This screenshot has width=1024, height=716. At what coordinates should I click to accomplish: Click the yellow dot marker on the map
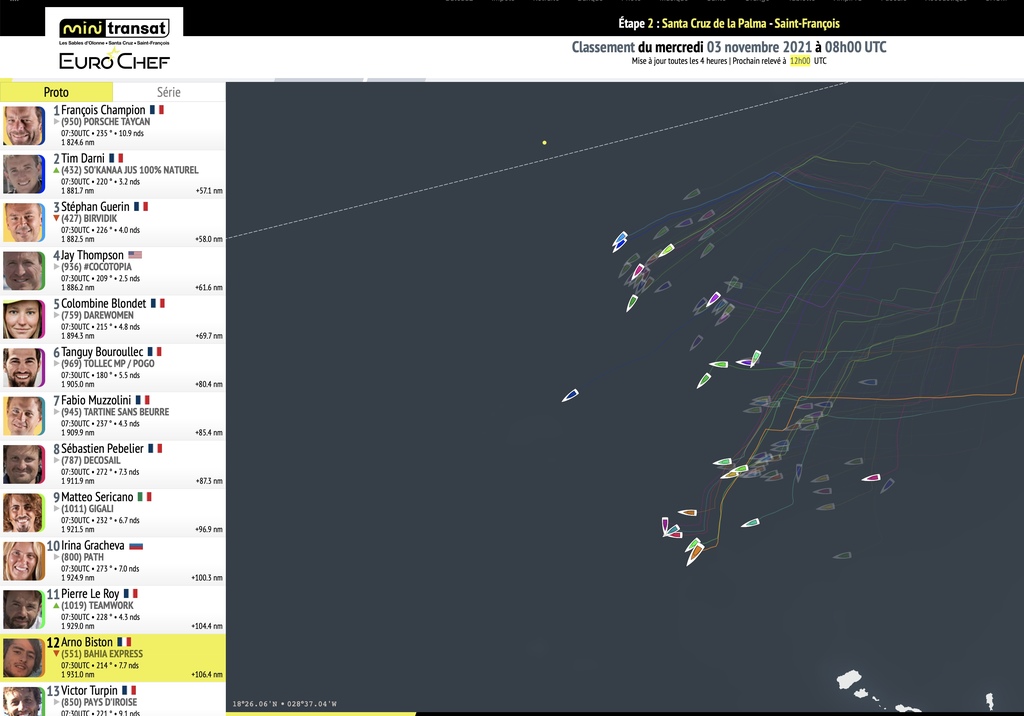[545, 142]
